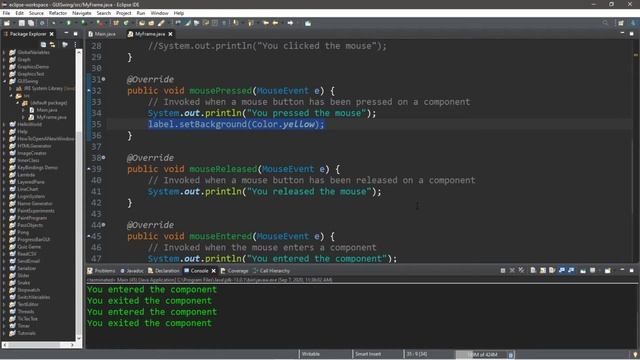640x360 pixels.
Task: Open the Project menu
Action: (x=124, y=13)
